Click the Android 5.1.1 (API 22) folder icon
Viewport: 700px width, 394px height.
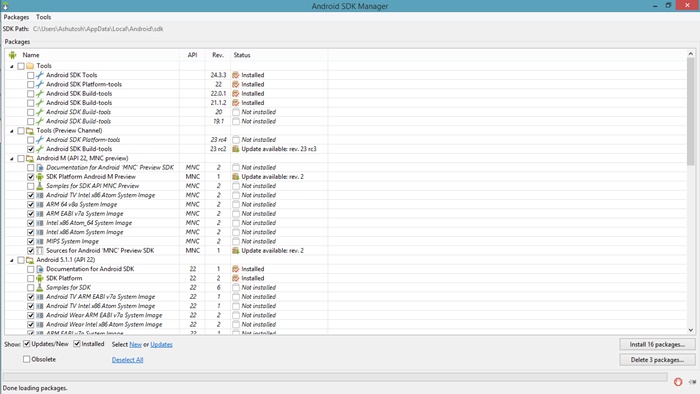tap(30, 260)
